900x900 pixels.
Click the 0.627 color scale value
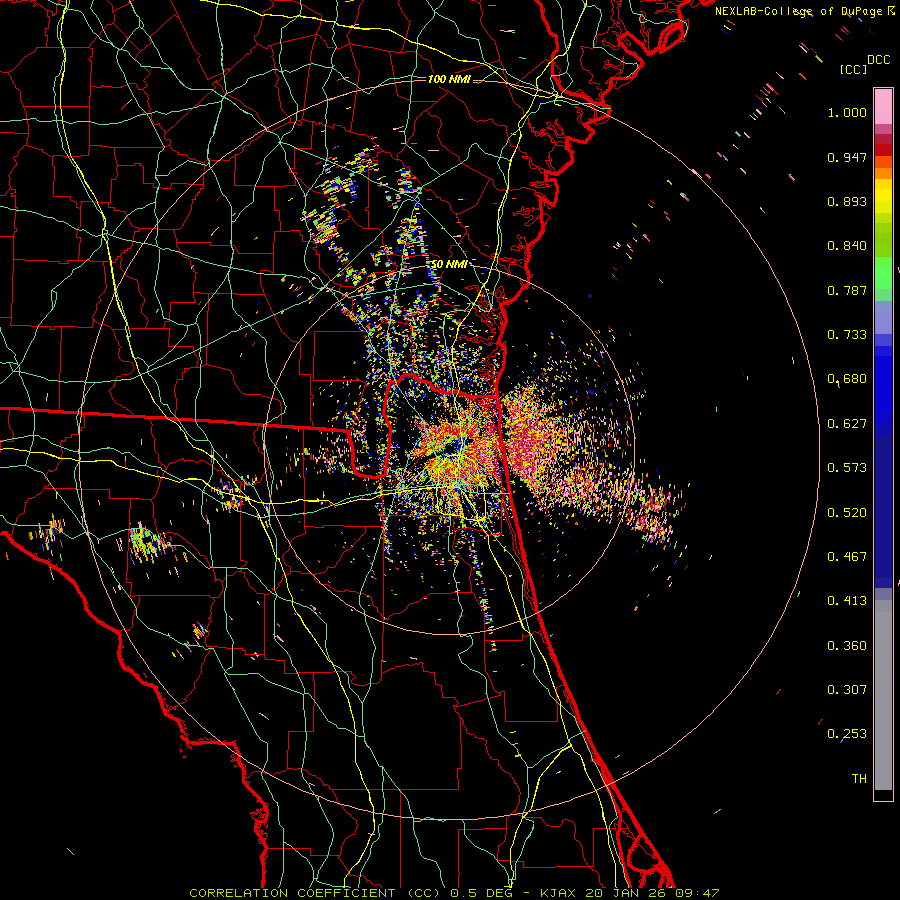[847, 424]
